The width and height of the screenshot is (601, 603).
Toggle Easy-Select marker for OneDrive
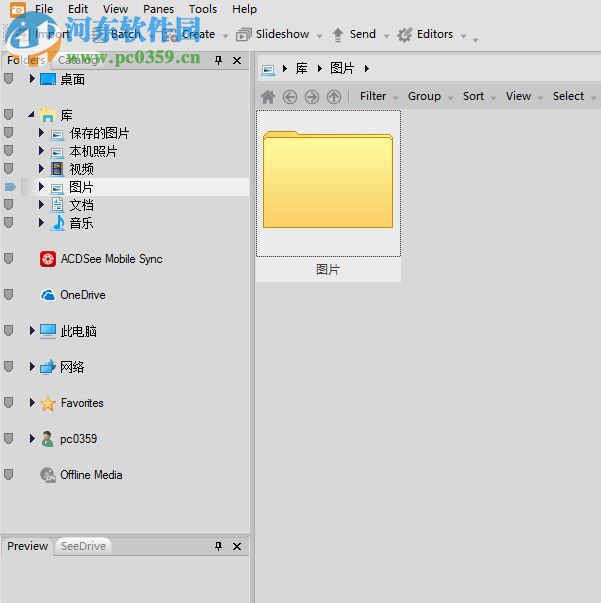tap(8, 295)
